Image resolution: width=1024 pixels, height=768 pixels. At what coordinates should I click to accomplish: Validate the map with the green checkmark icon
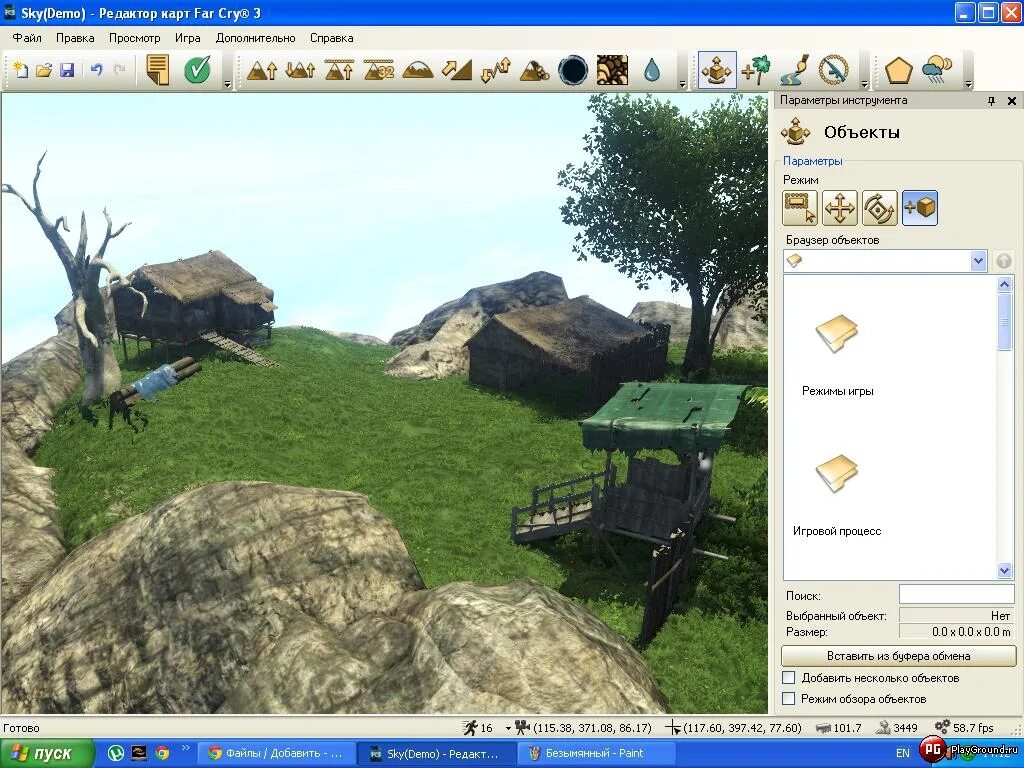(197, 69)
